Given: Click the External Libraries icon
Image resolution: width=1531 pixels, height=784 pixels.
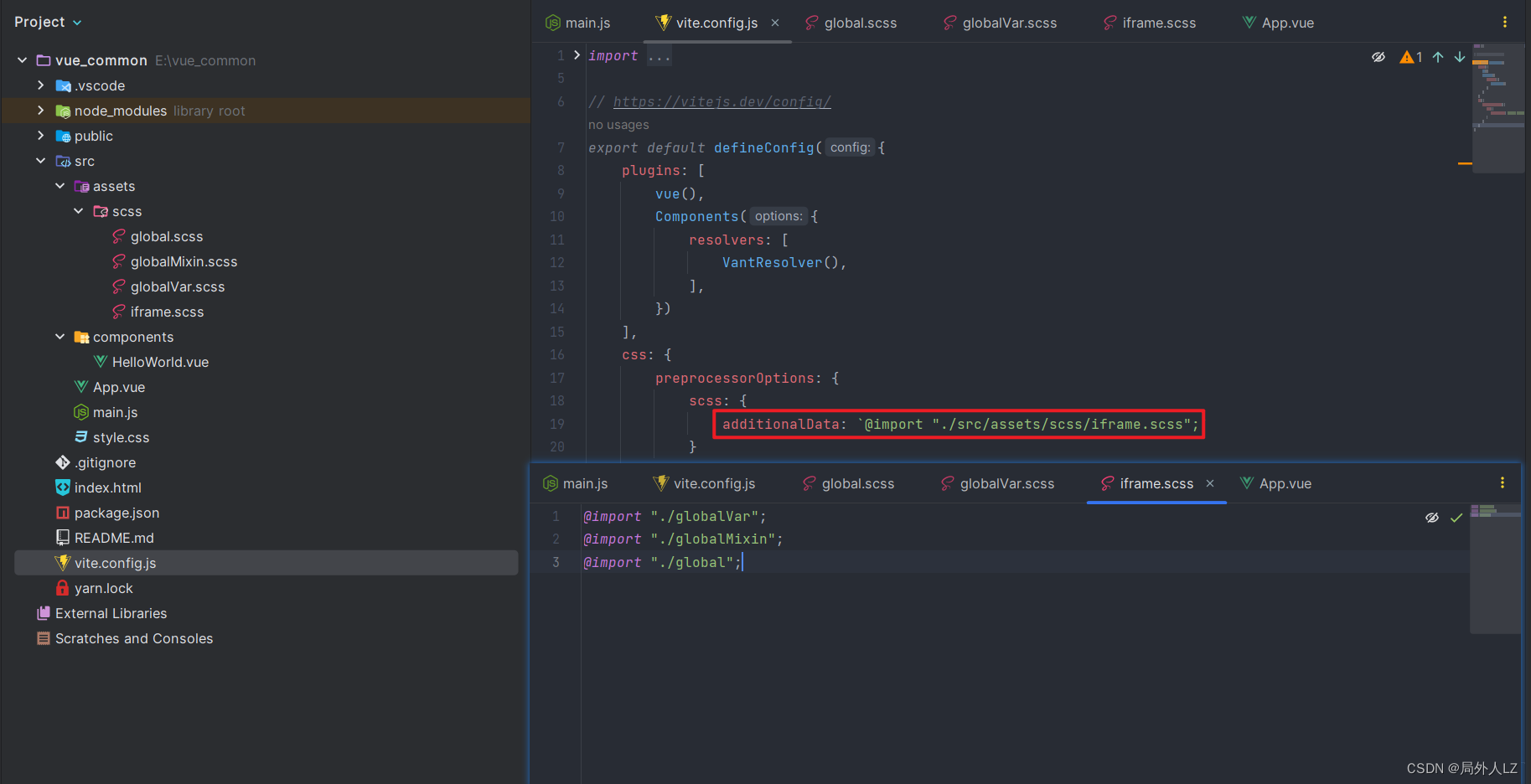Looking at the screenshot, I should coord(44,613).
